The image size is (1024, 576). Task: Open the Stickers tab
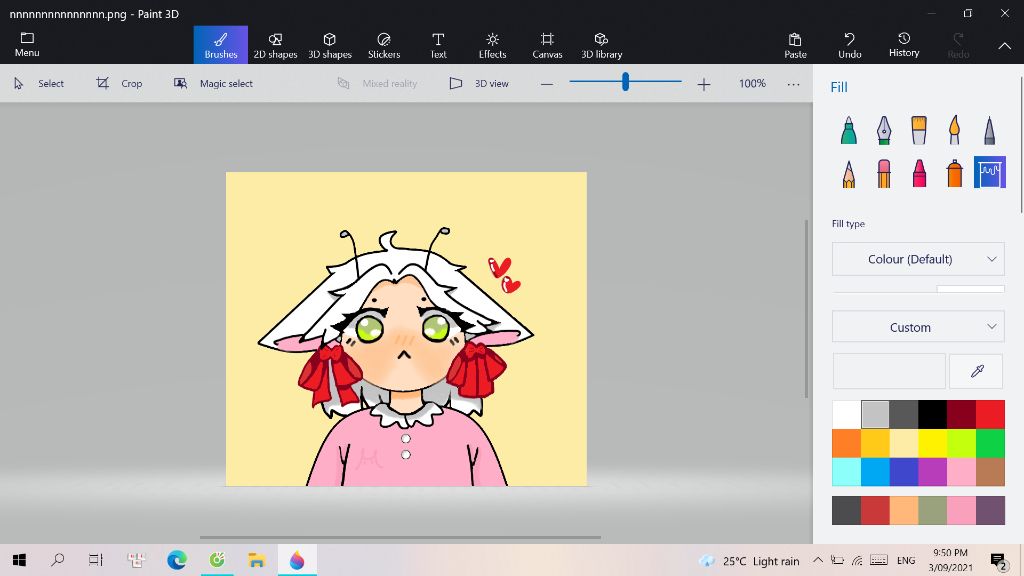(384, 45)
